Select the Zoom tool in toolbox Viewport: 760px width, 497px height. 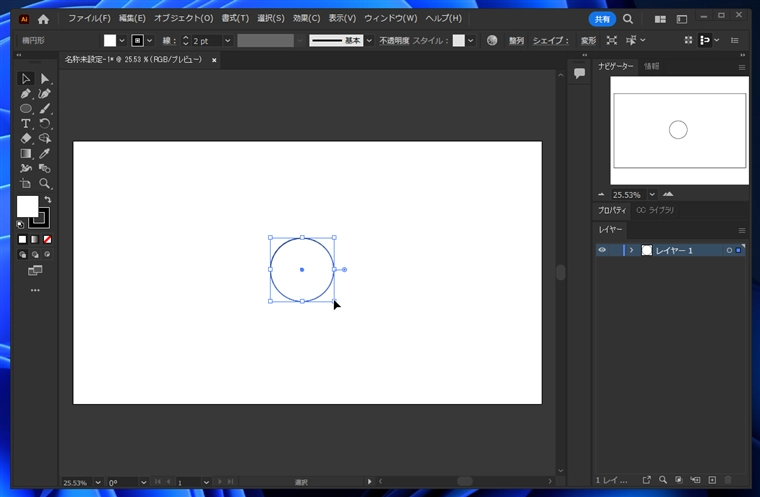pyautogui.click(x=45, y=184)
